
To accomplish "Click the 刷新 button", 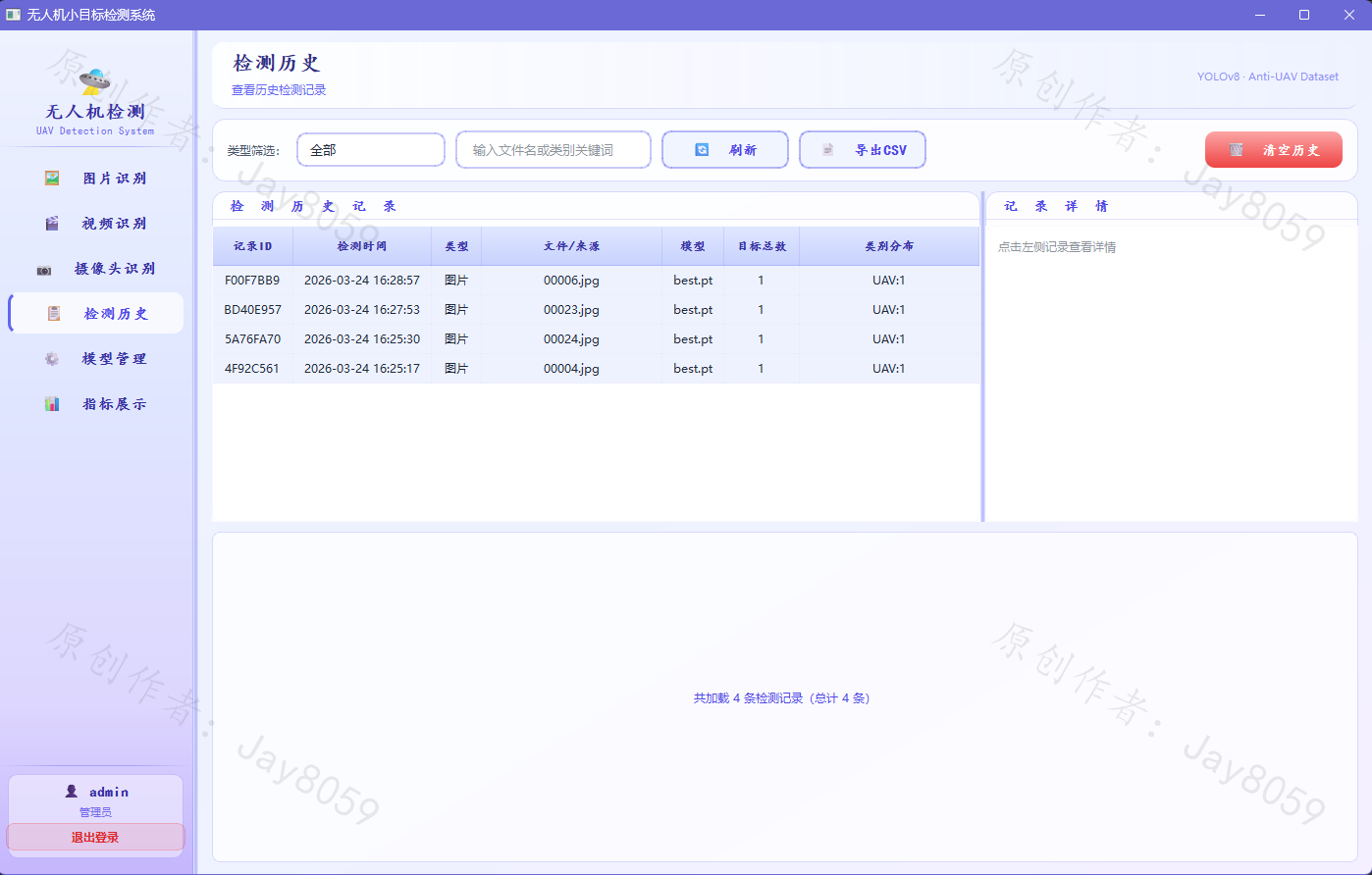I will click(x=725, y=150).
